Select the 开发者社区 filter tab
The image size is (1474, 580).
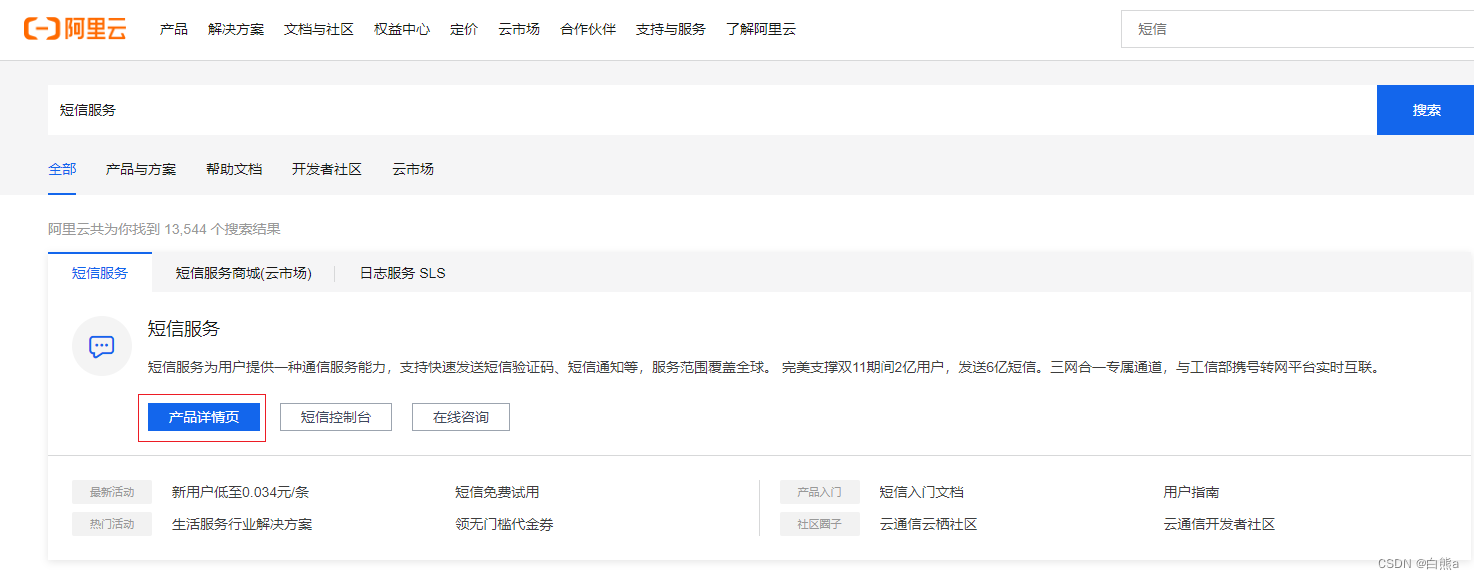pos(327,169)
